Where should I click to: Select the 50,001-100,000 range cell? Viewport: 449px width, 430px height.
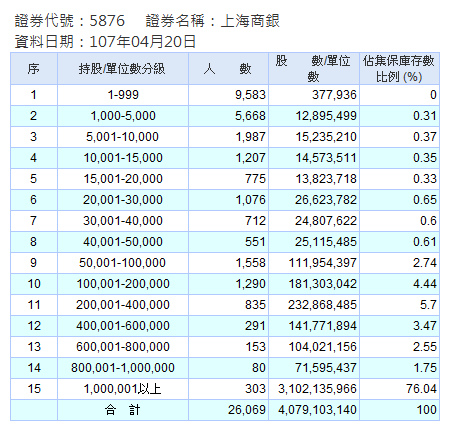(123, 263)
